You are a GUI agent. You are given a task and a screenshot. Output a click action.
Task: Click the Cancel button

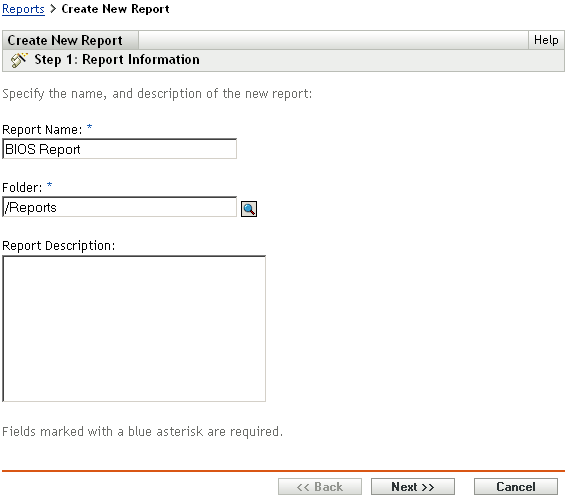(515, 486)
